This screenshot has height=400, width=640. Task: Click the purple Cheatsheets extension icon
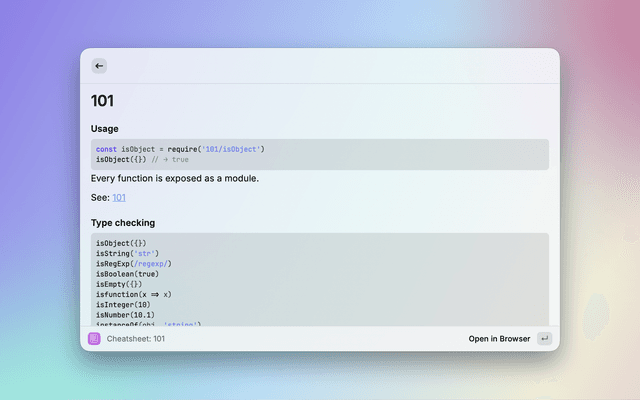pyautogui.click(x=93, y=339)
